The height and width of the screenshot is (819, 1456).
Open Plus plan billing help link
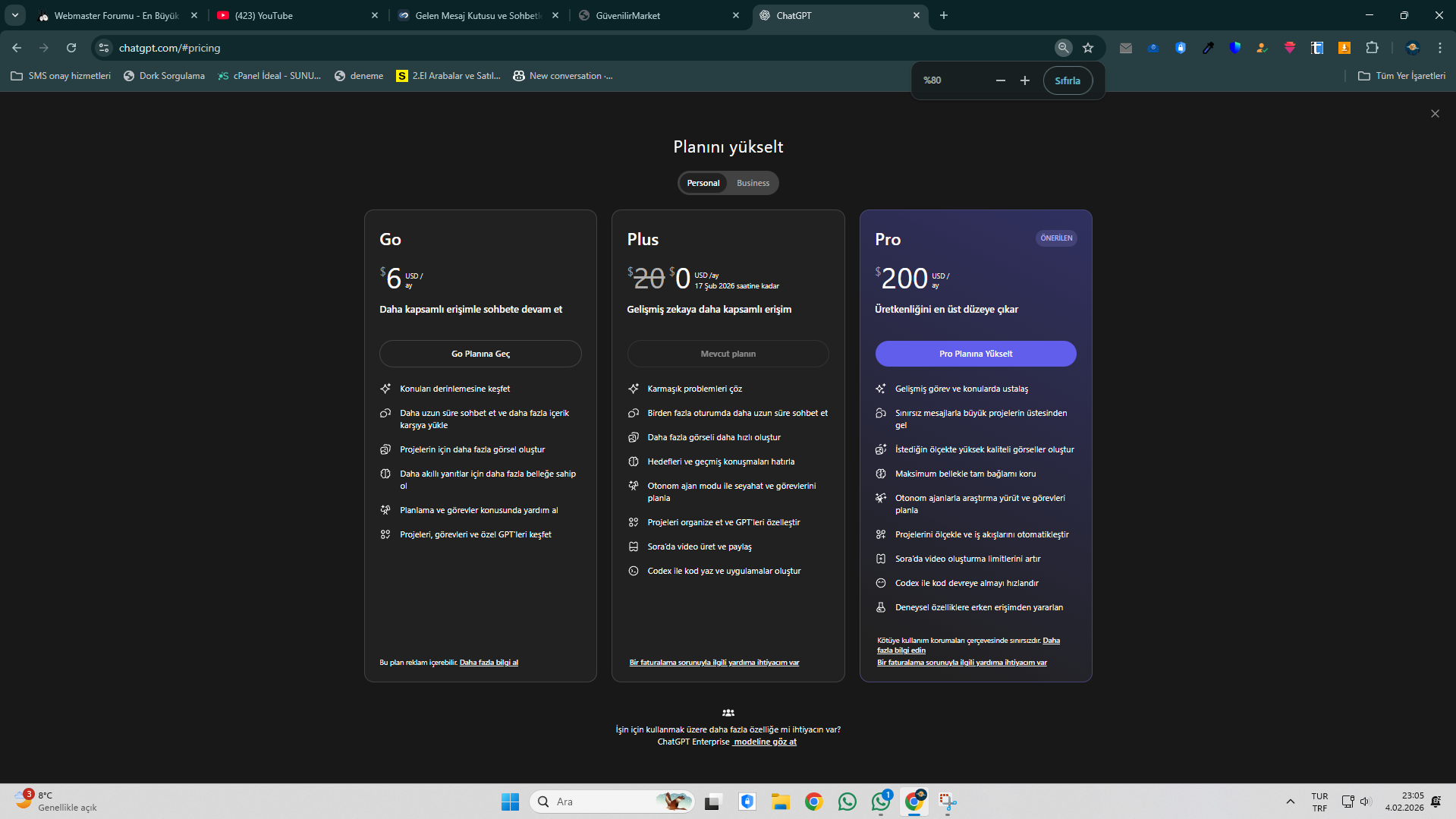pos(714,663)
